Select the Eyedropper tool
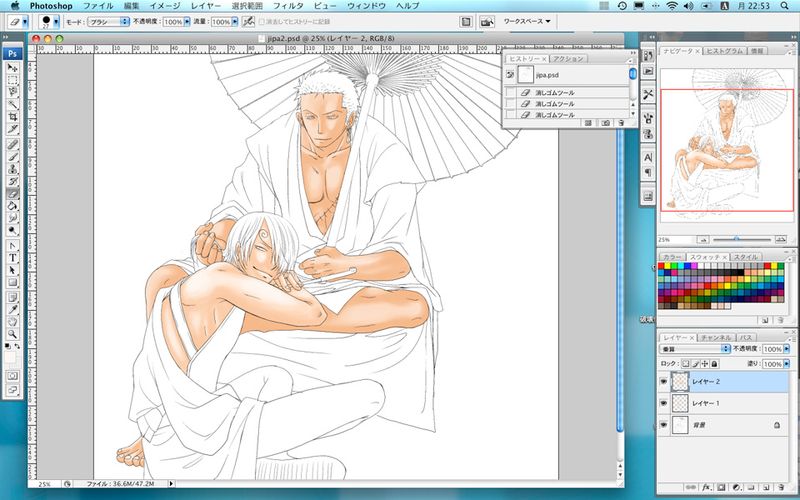The height and width of the screenshot is (500, 800). pos(12,310)
